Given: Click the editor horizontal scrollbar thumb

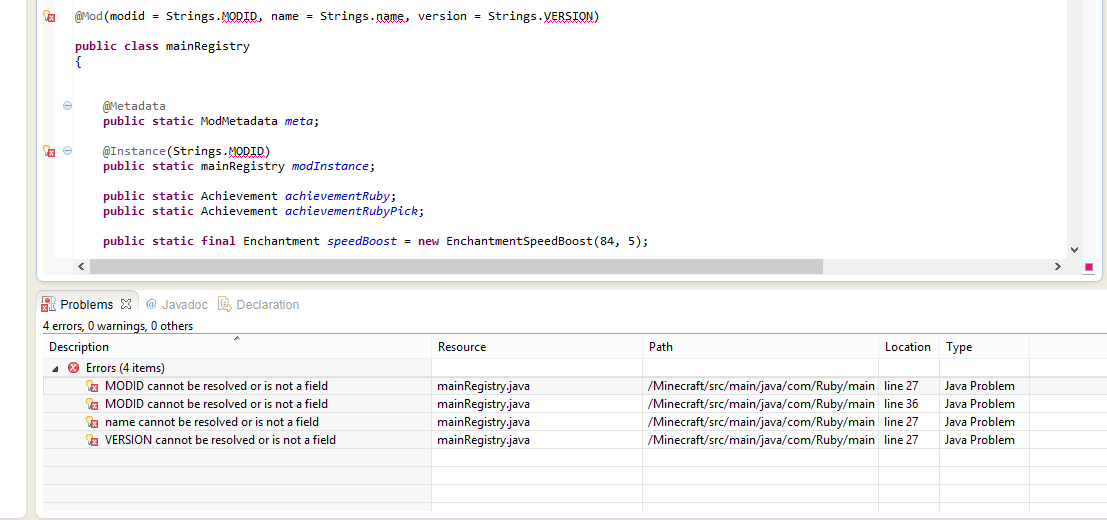Looking at the screenshot, I should (456, 267).
